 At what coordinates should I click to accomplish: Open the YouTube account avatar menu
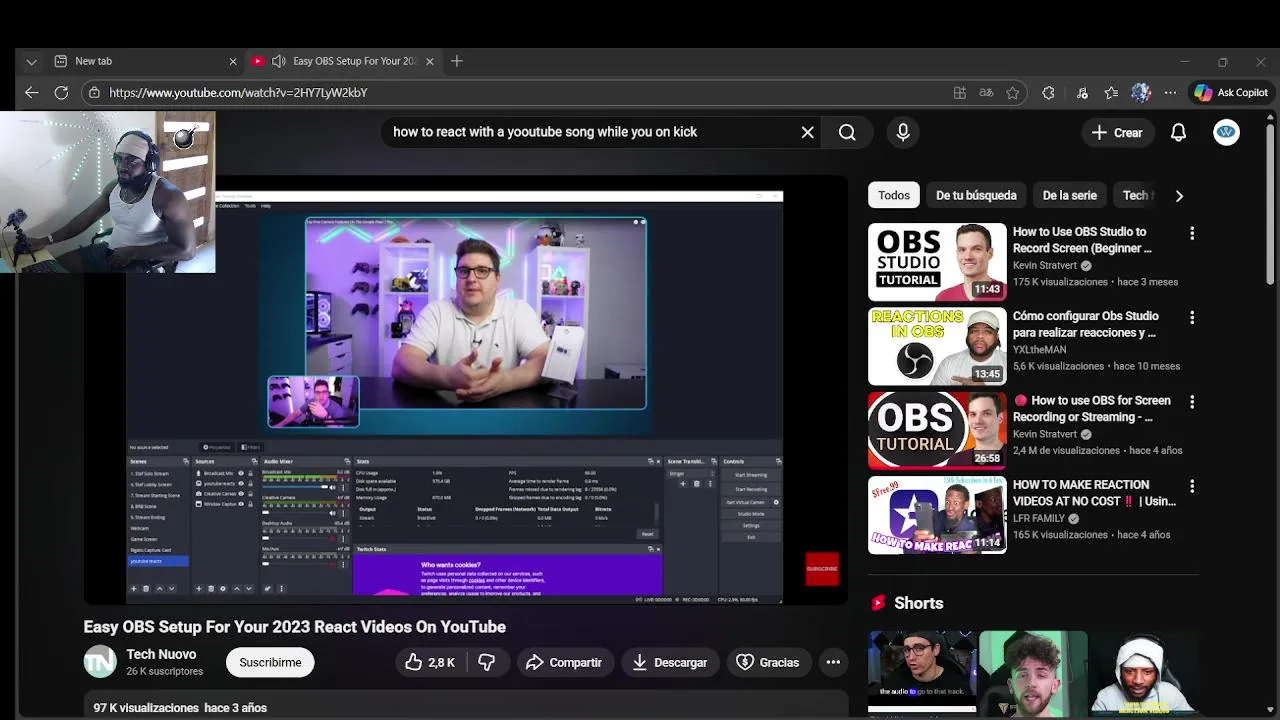point(1227,132)
